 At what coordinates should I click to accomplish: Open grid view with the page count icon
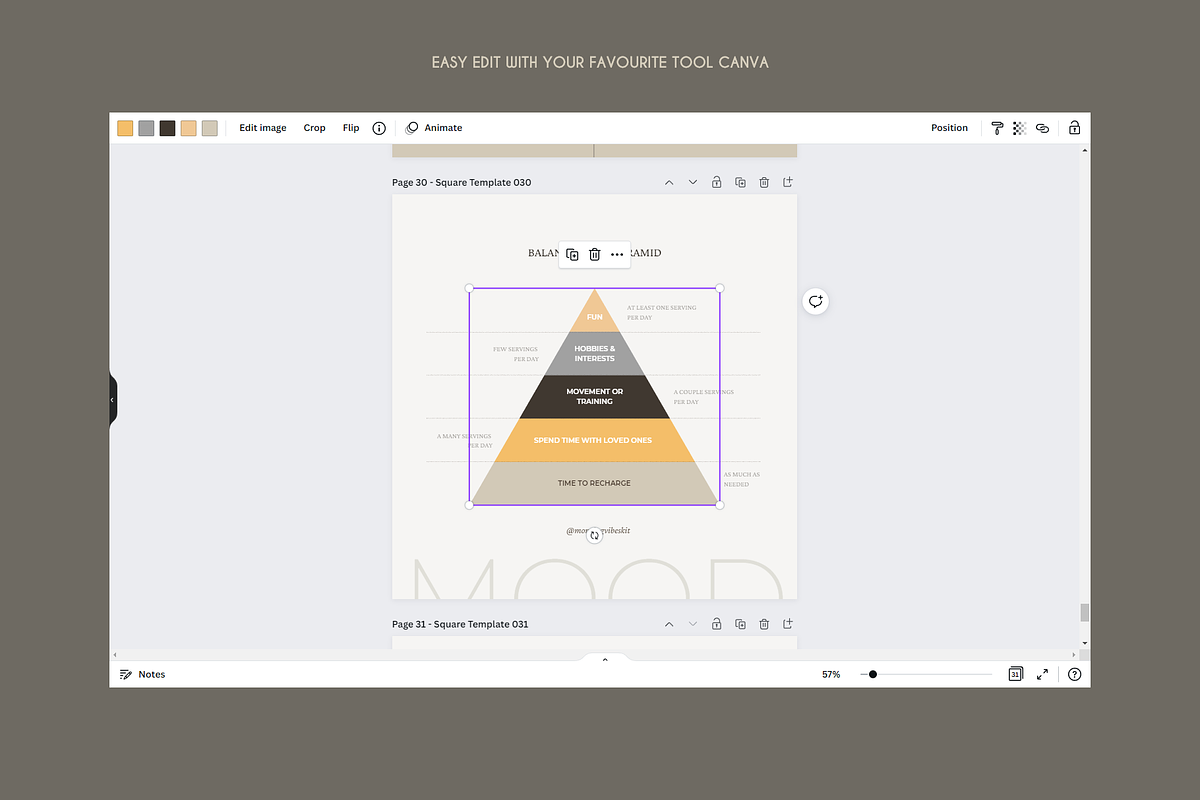(x=1015, y=675)
